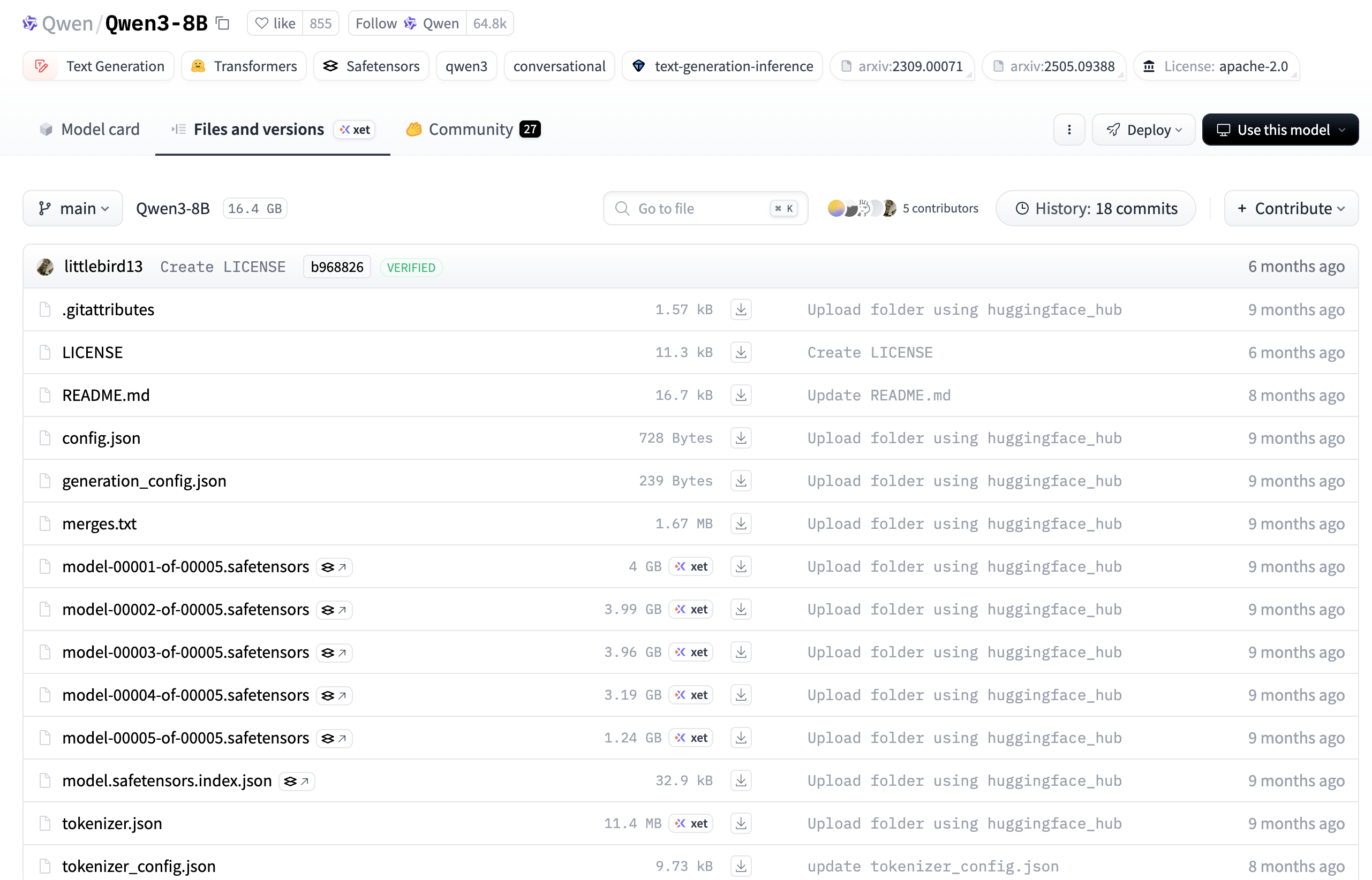Expand the Use this model menu
The width and height of the screenshot is (1372, 880).
[1280, 130]
